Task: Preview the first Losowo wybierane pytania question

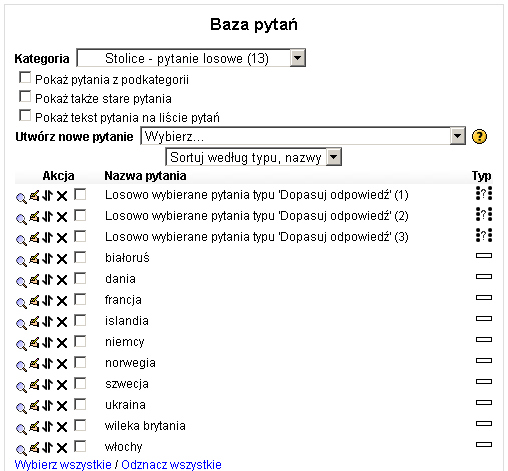Action: pos(21,198)
